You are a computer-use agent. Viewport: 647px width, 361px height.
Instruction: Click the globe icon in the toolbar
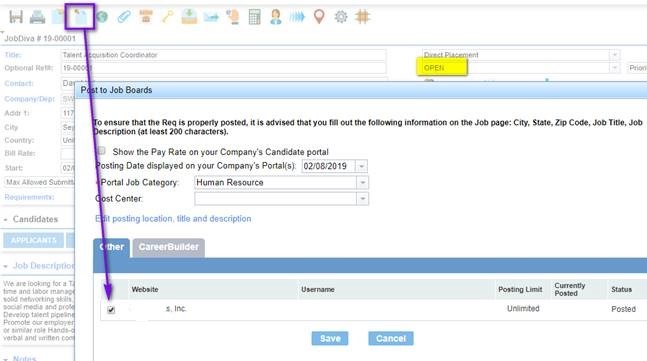click(x=102, y=17)
